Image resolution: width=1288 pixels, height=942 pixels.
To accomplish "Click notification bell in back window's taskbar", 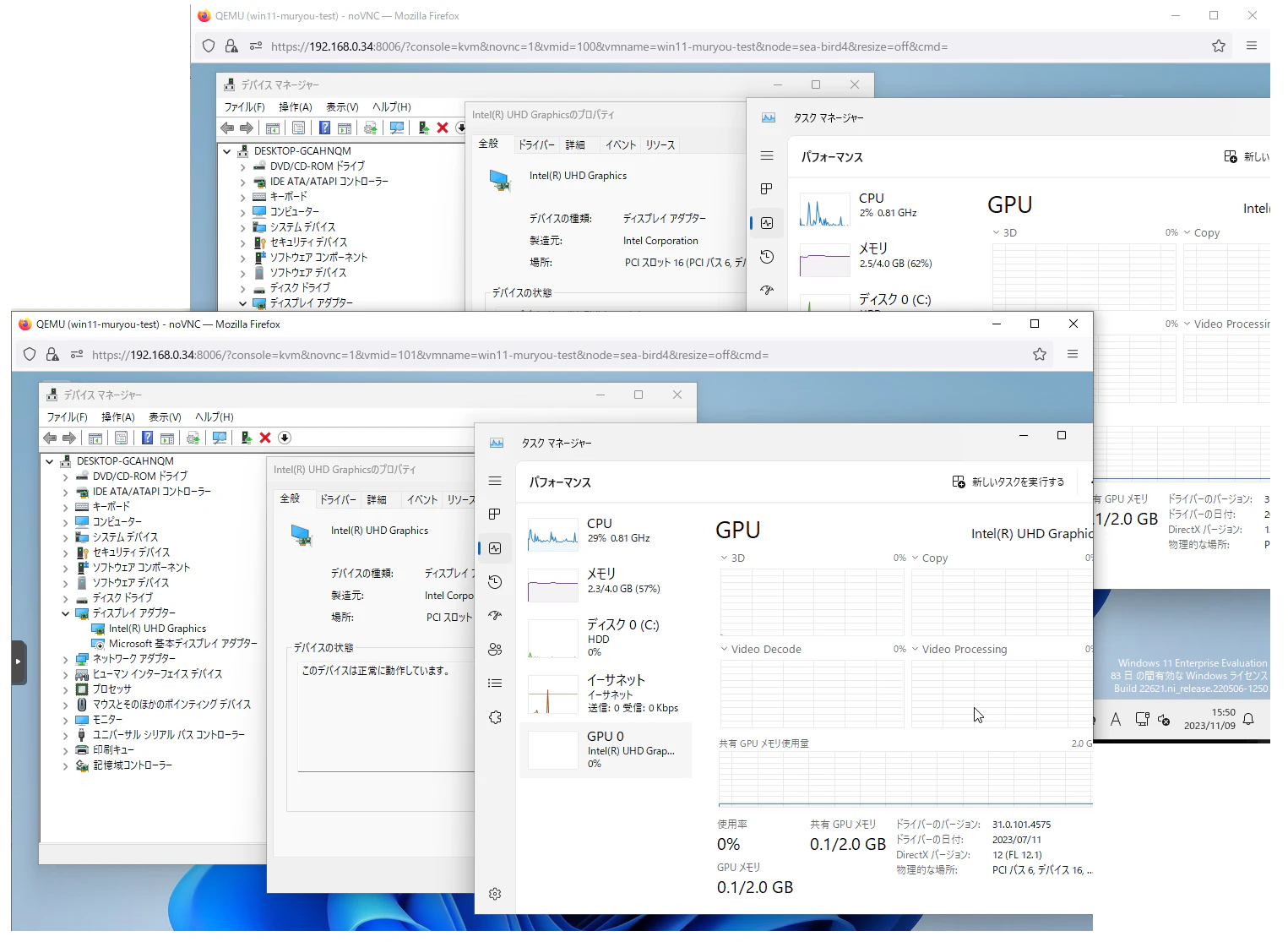I will point(1248,719).
